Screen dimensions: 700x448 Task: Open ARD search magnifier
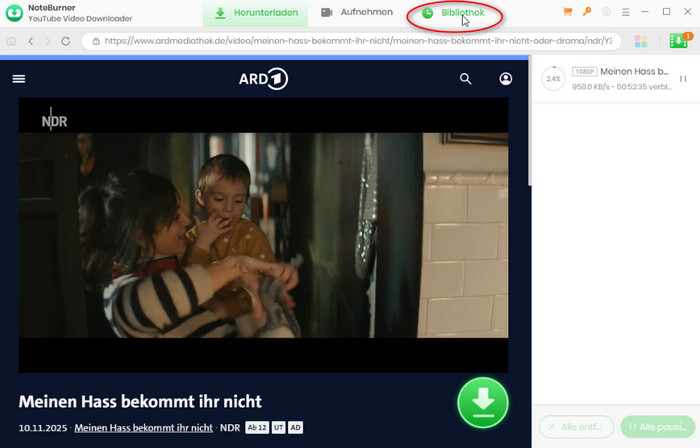(x=466, y=79)
